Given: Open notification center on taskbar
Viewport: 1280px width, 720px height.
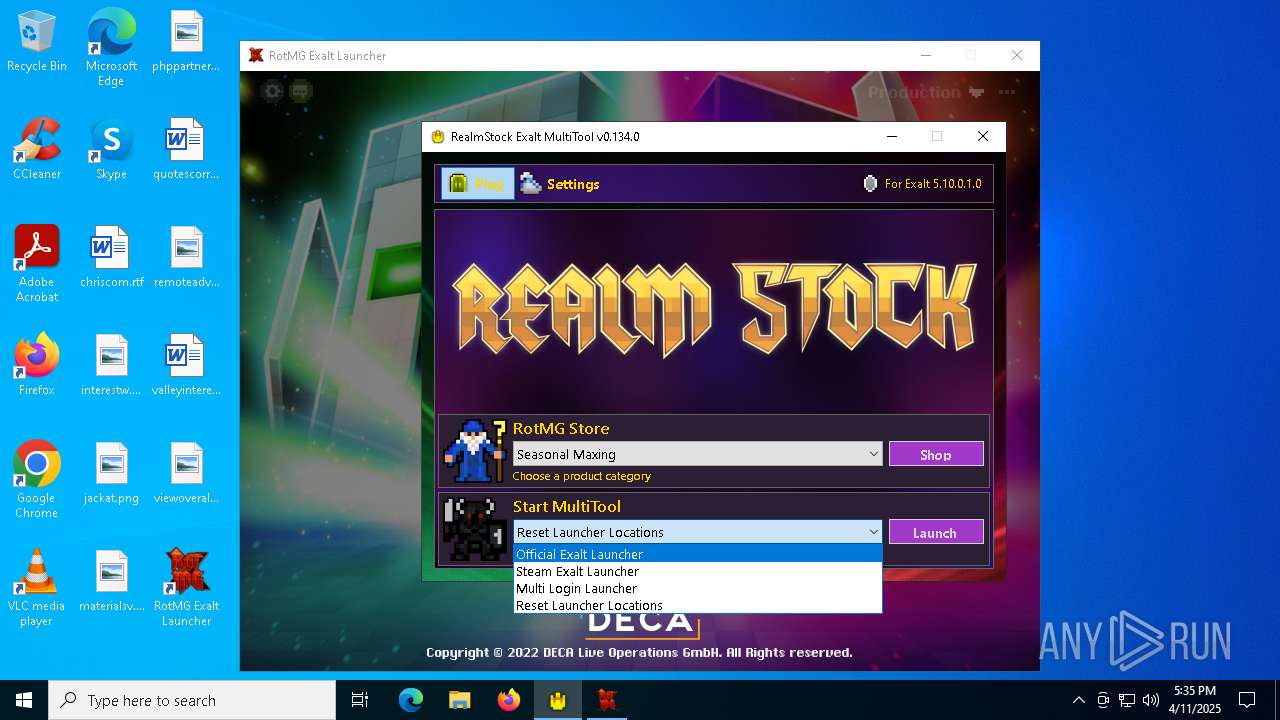Looking at the screenshot, I should [x=1247, y=700].
